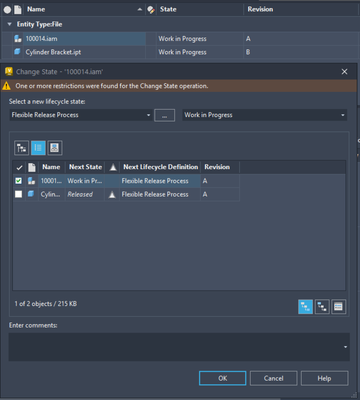The height and width of the screenshot is (400, 360).
Task: Click the Vault icon in Change State title bar
Action: tap(9, 71)
